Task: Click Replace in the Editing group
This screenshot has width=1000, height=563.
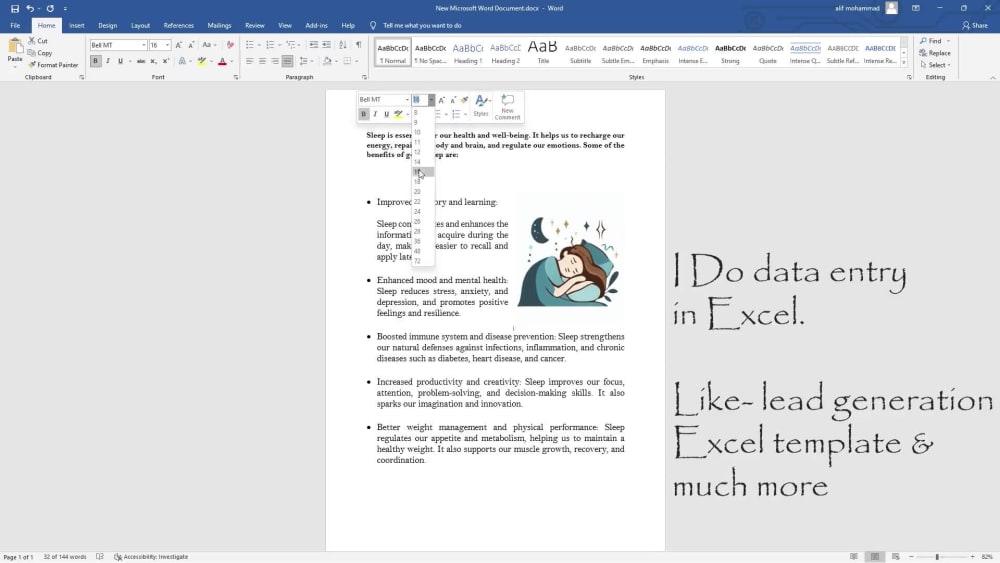Action: [x=935, y=53]
